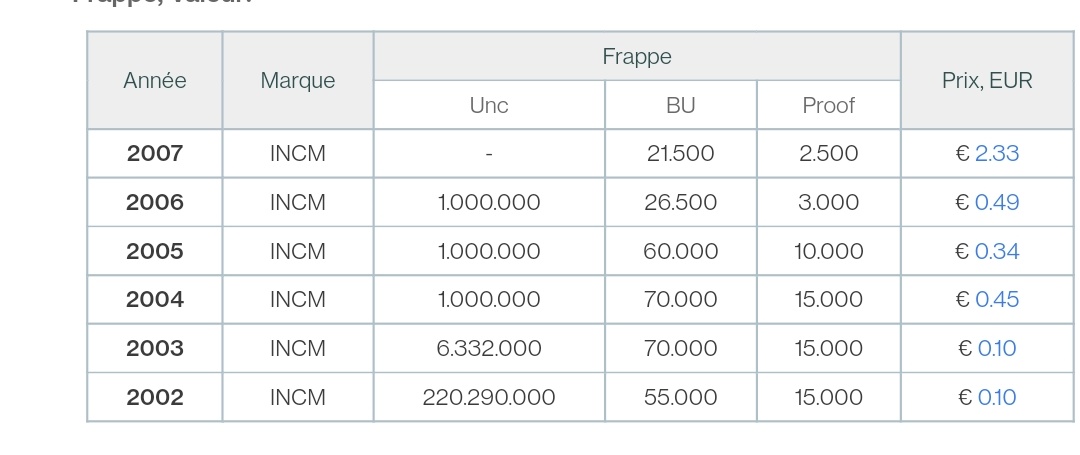Select the 220.290.000 mintage cell
1080x455 pixels.
[x=489, y=397]
